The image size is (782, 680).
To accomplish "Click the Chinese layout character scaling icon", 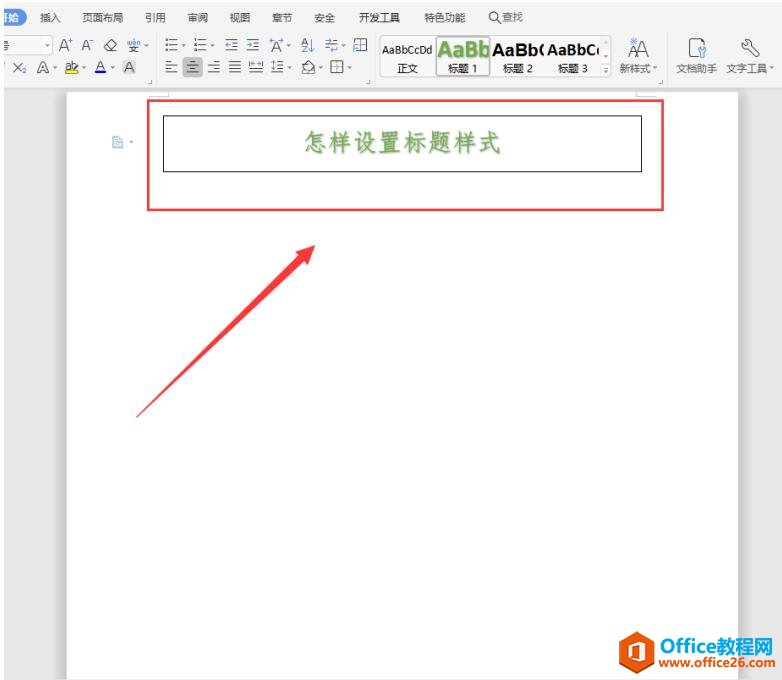I will click(x=276, y=45).
